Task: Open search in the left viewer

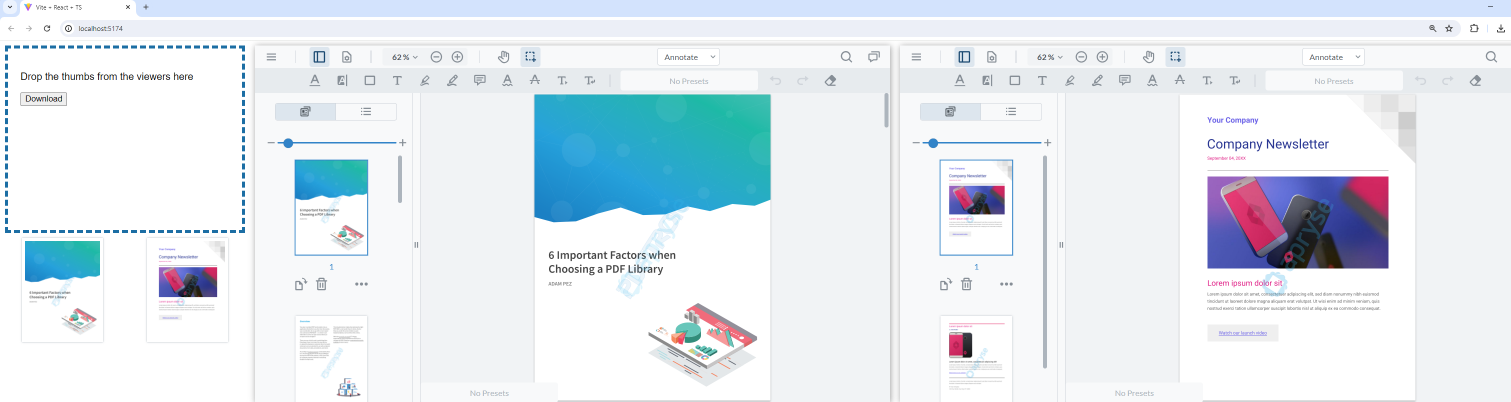Action: click(847, 57)
